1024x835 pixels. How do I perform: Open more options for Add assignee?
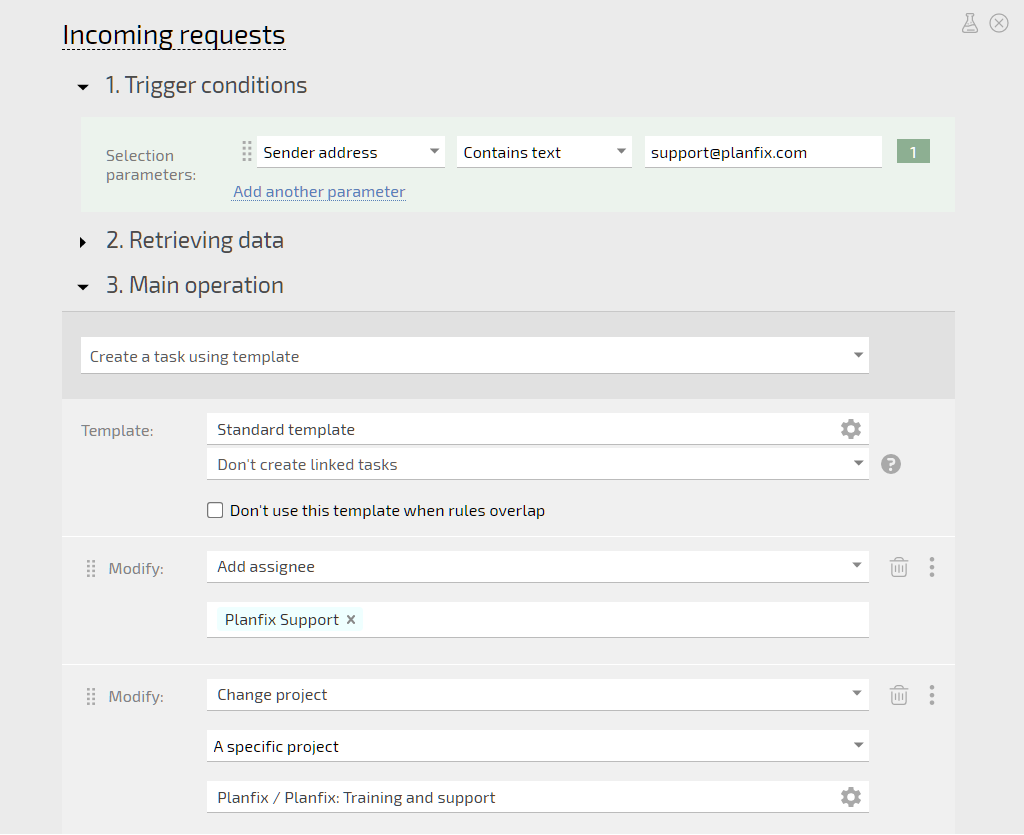pyautogui.click(x=932, y=567)
